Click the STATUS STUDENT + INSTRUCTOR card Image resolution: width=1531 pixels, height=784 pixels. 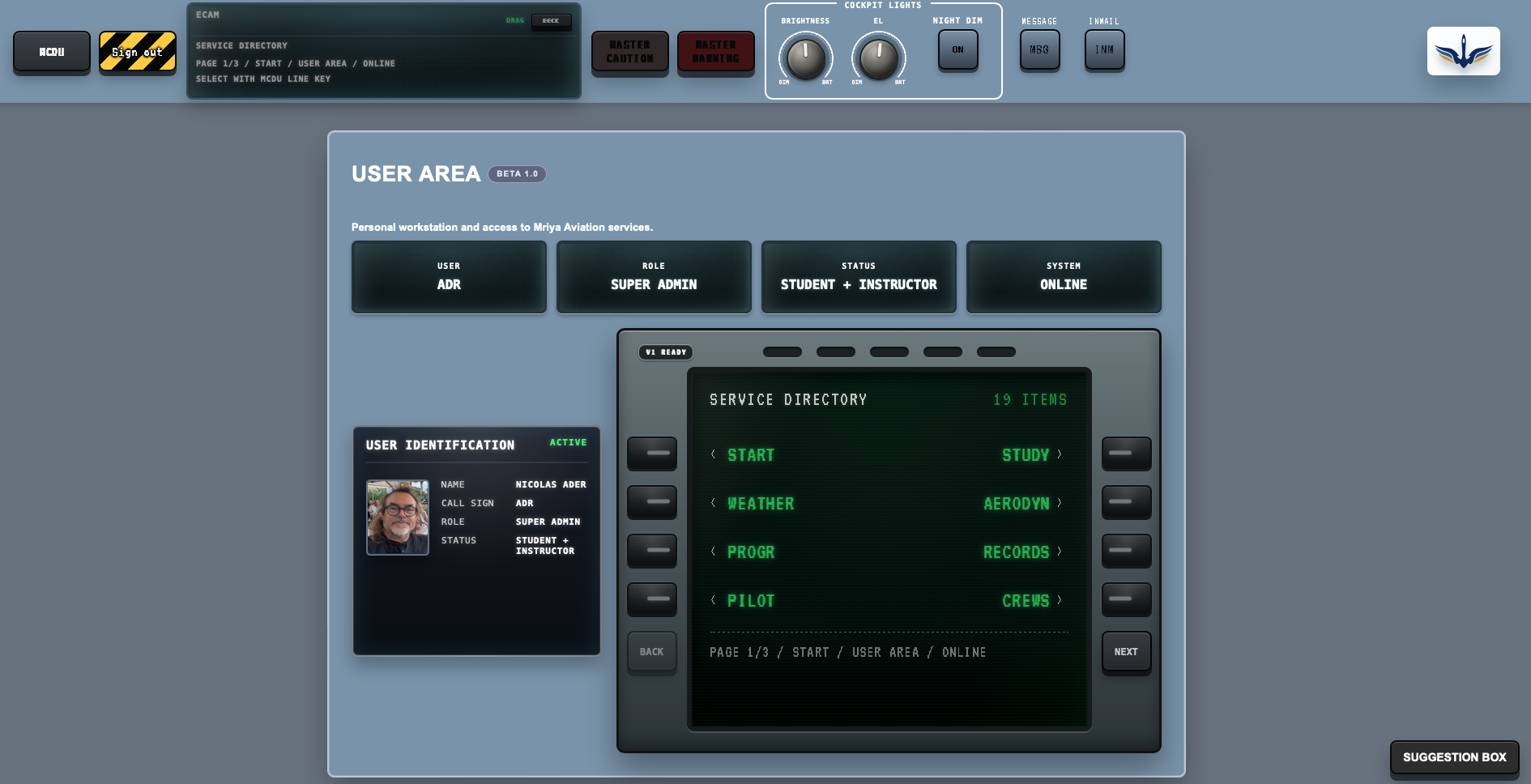tap(859, 277)
